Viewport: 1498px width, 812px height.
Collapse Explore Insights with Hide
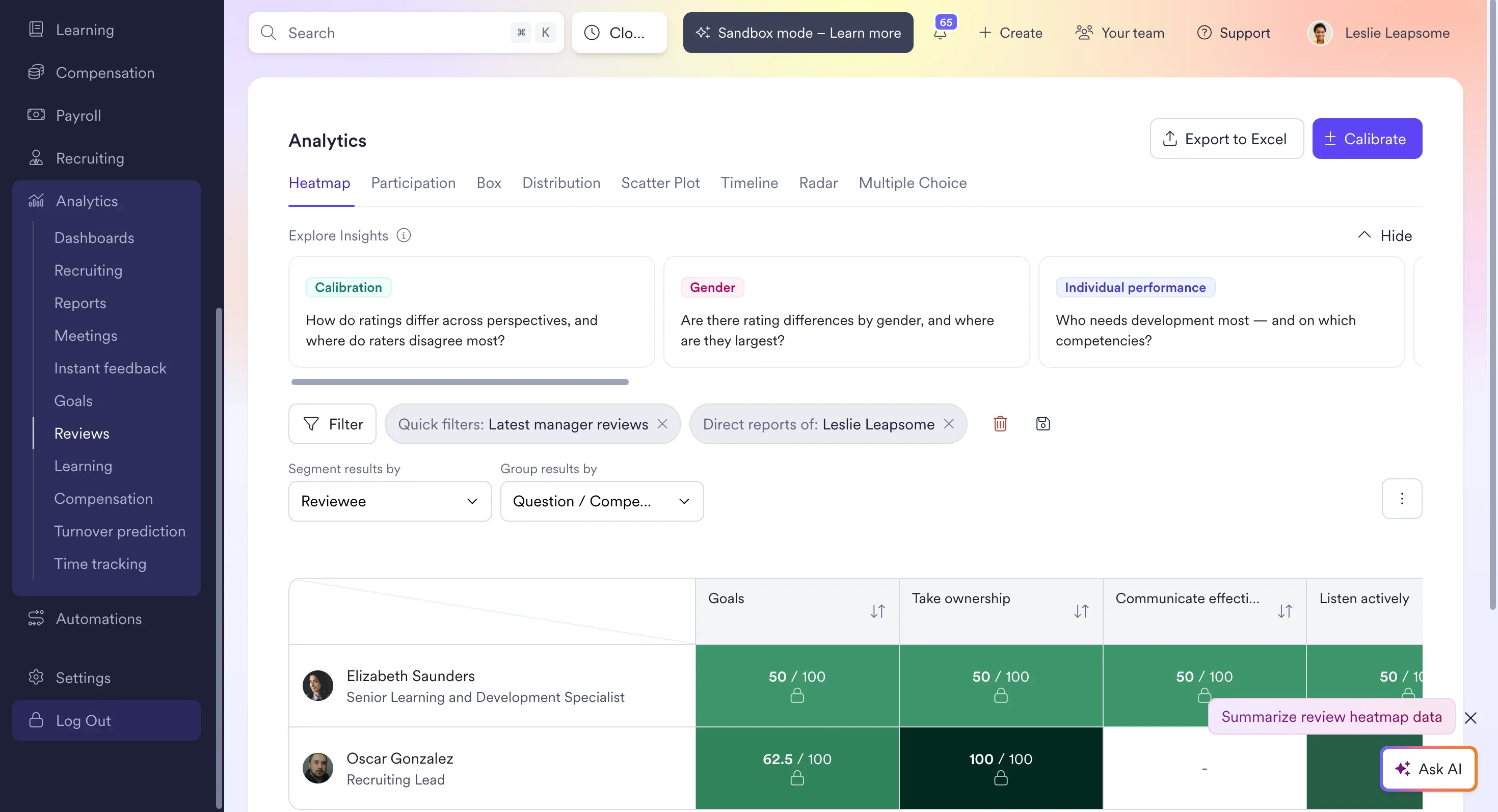1384,235
